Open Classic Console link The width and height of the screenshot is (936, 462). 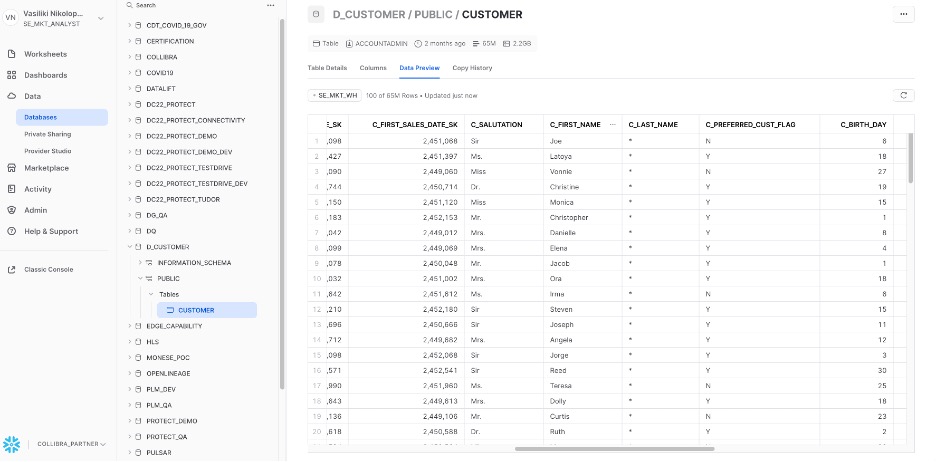tap(48, 270)
